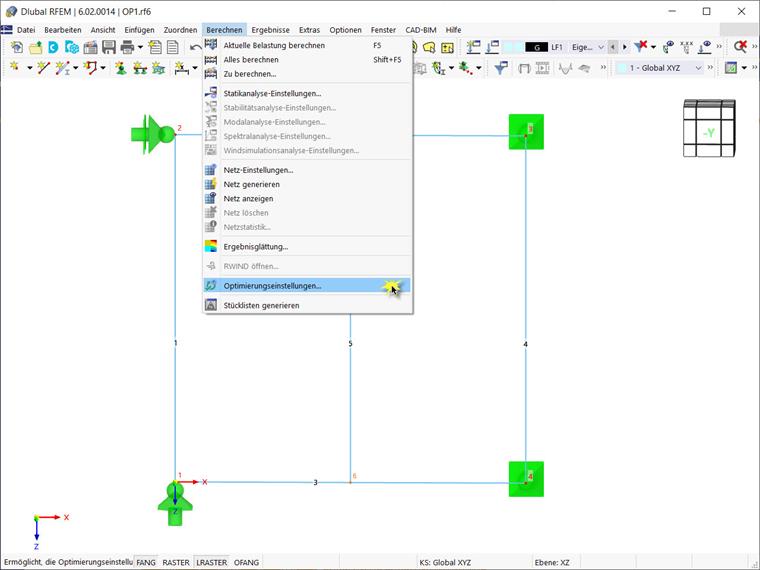Choose Zu berechnen... entry

click(x=307, y=74)
